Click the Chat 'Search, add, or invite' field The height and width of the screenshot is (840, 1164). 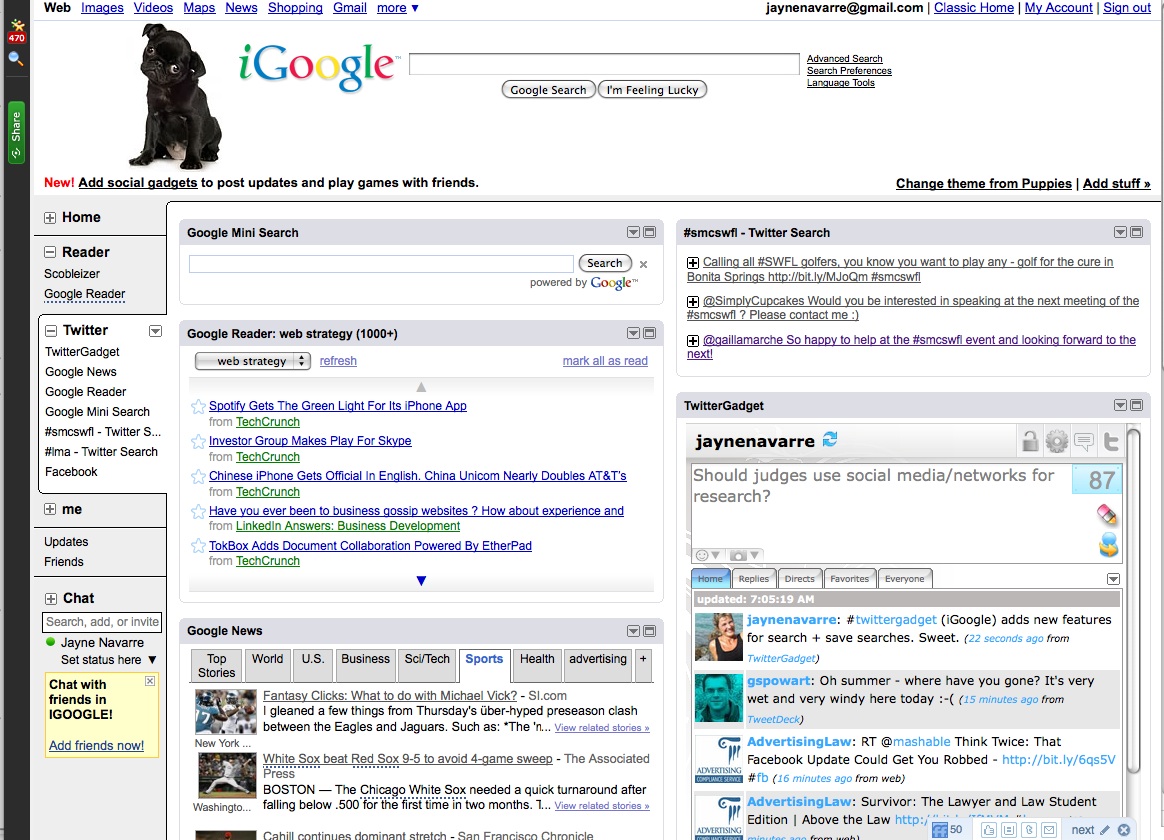pos(102,622)
